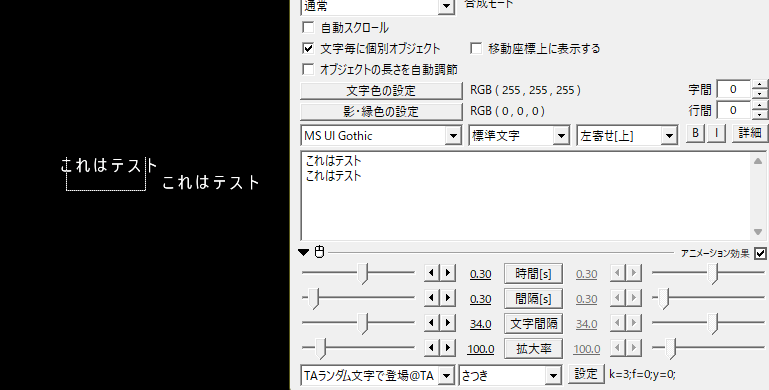Decrease 拡大率 with the left arrow

point(432,348)
